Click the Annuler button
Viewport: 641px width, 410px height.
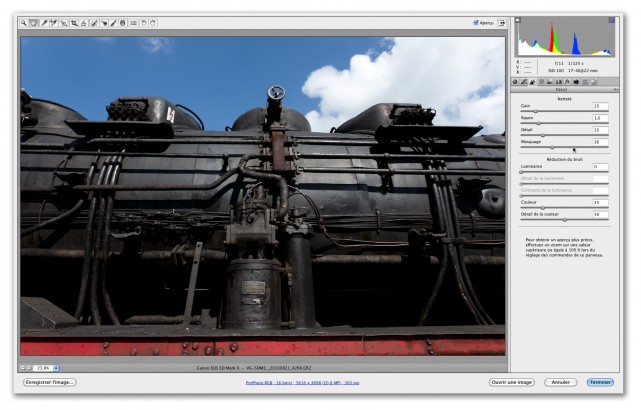560,382
